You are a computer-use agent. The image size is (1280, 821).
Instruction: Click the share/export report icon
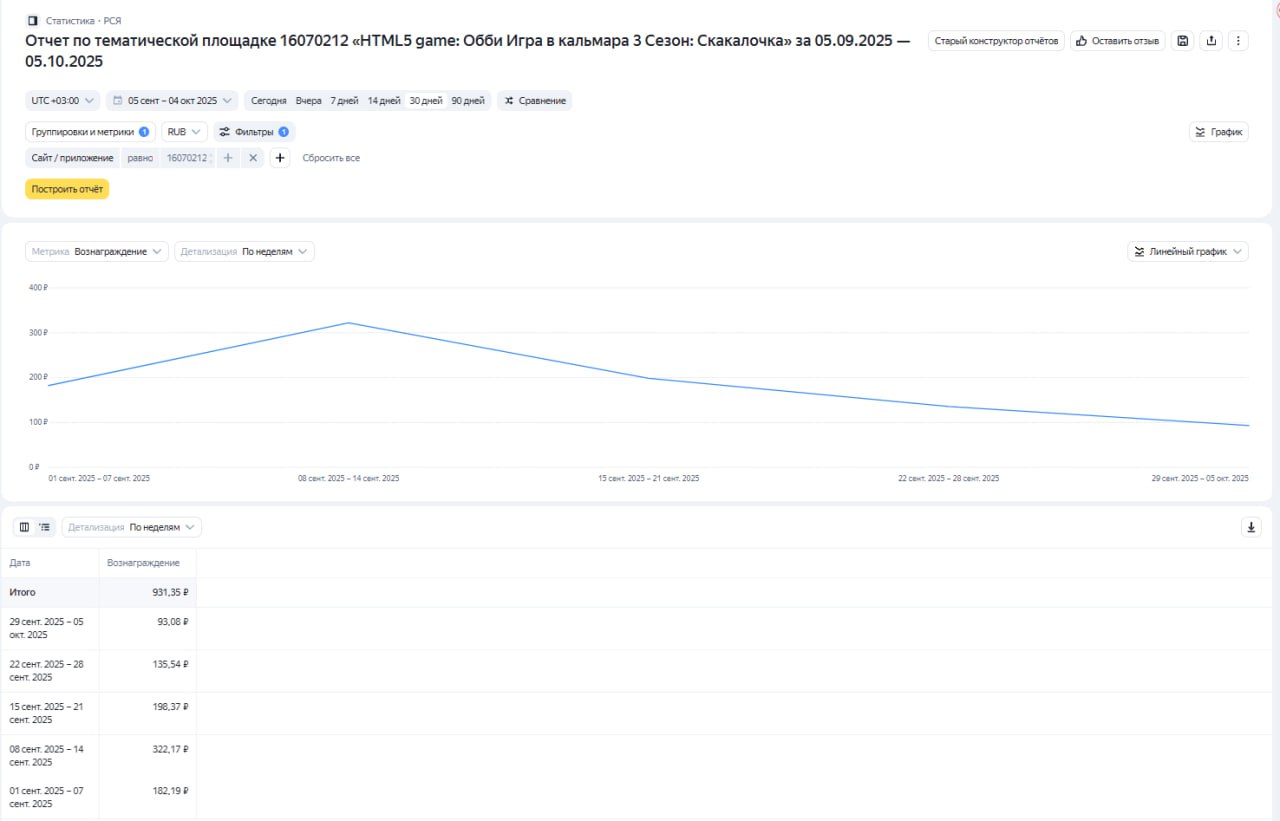1211,41
